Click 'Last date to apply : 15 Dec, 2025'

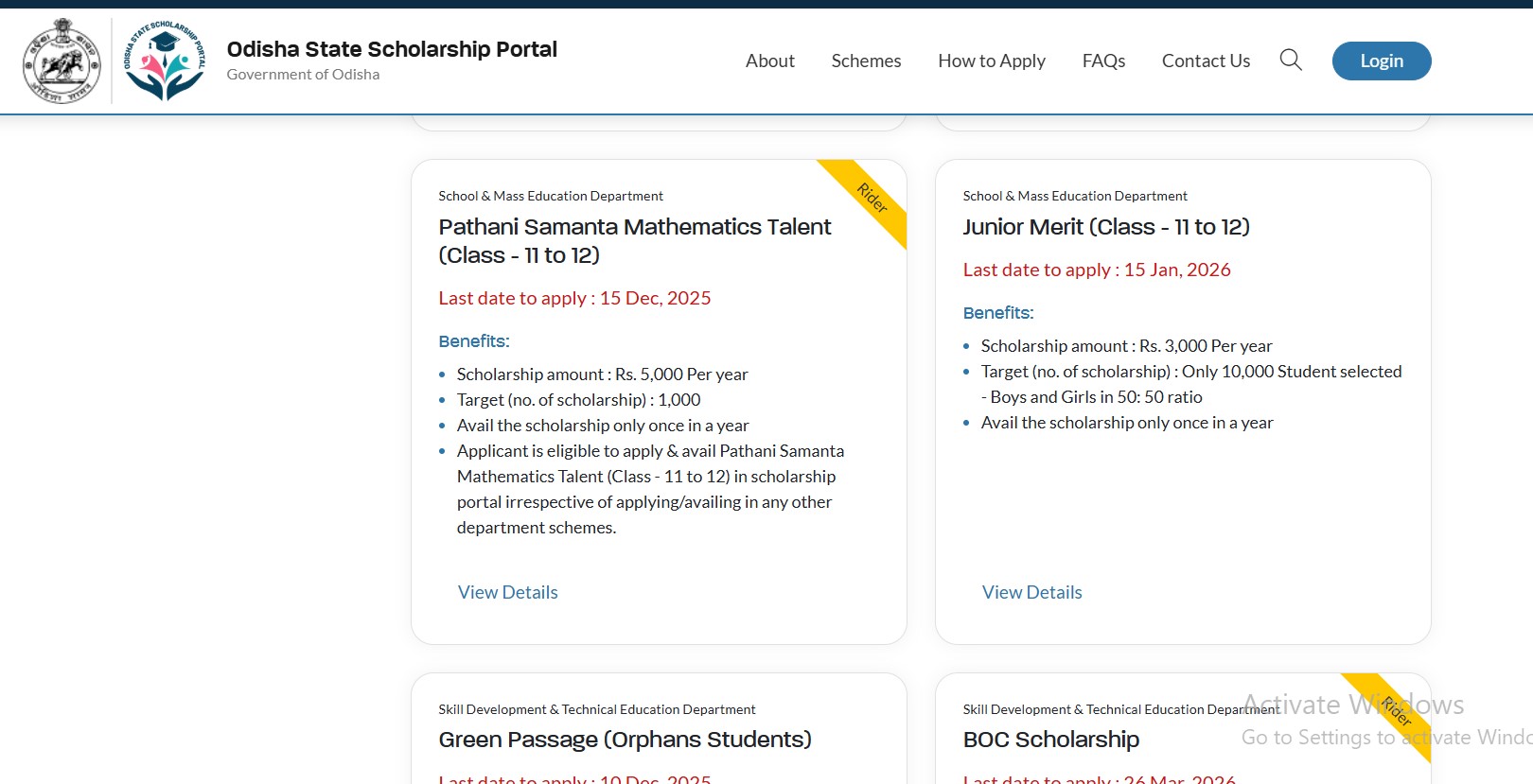coord(574,298)
